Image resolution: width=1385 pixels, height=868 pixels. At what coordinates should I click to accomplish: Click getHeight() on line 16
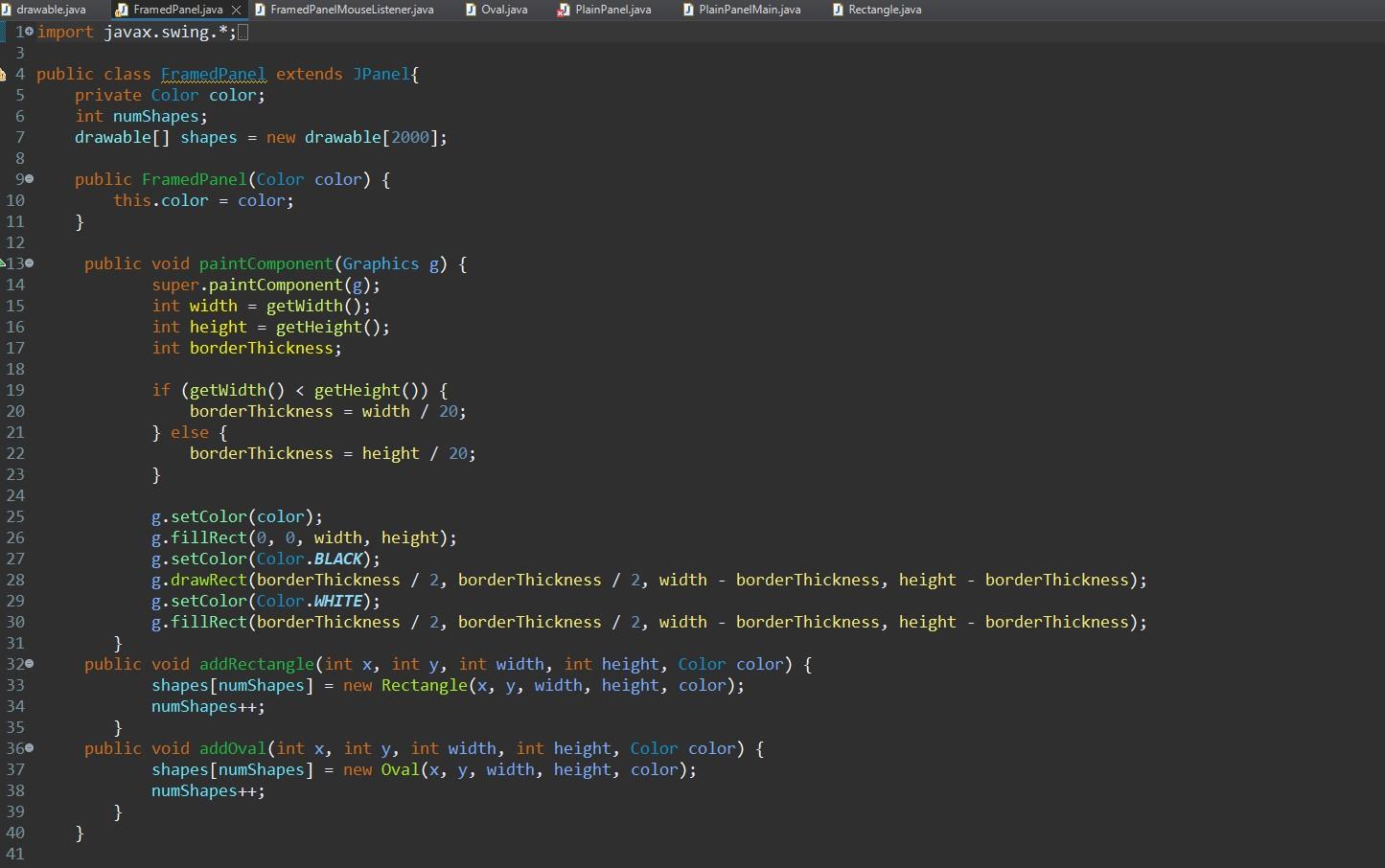(328, 327)
